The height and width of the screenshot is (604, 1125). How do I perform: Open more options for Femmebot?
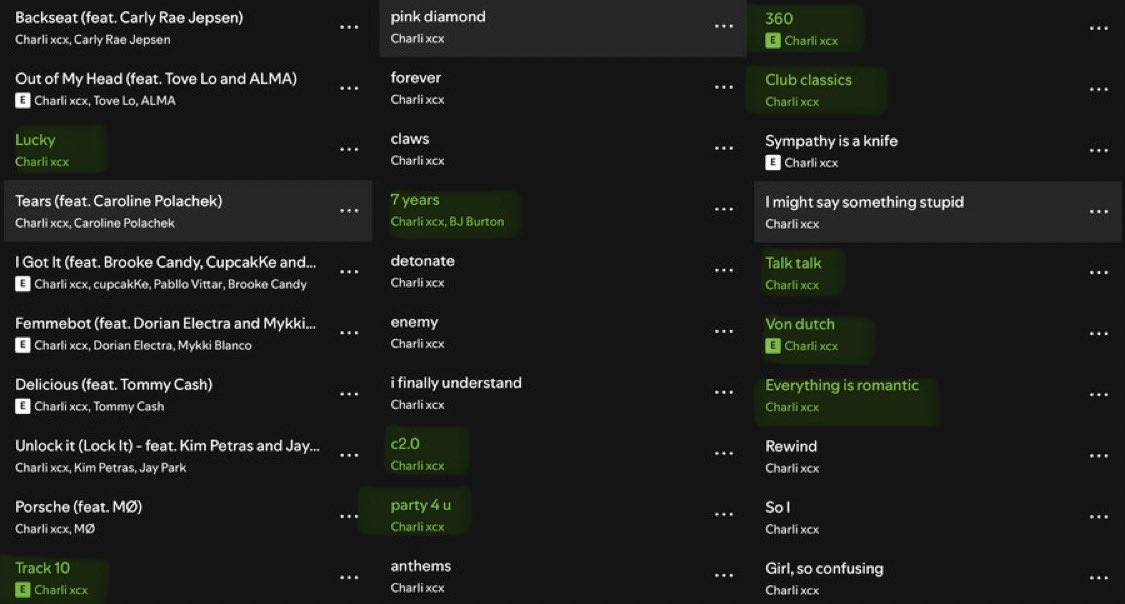349,333
